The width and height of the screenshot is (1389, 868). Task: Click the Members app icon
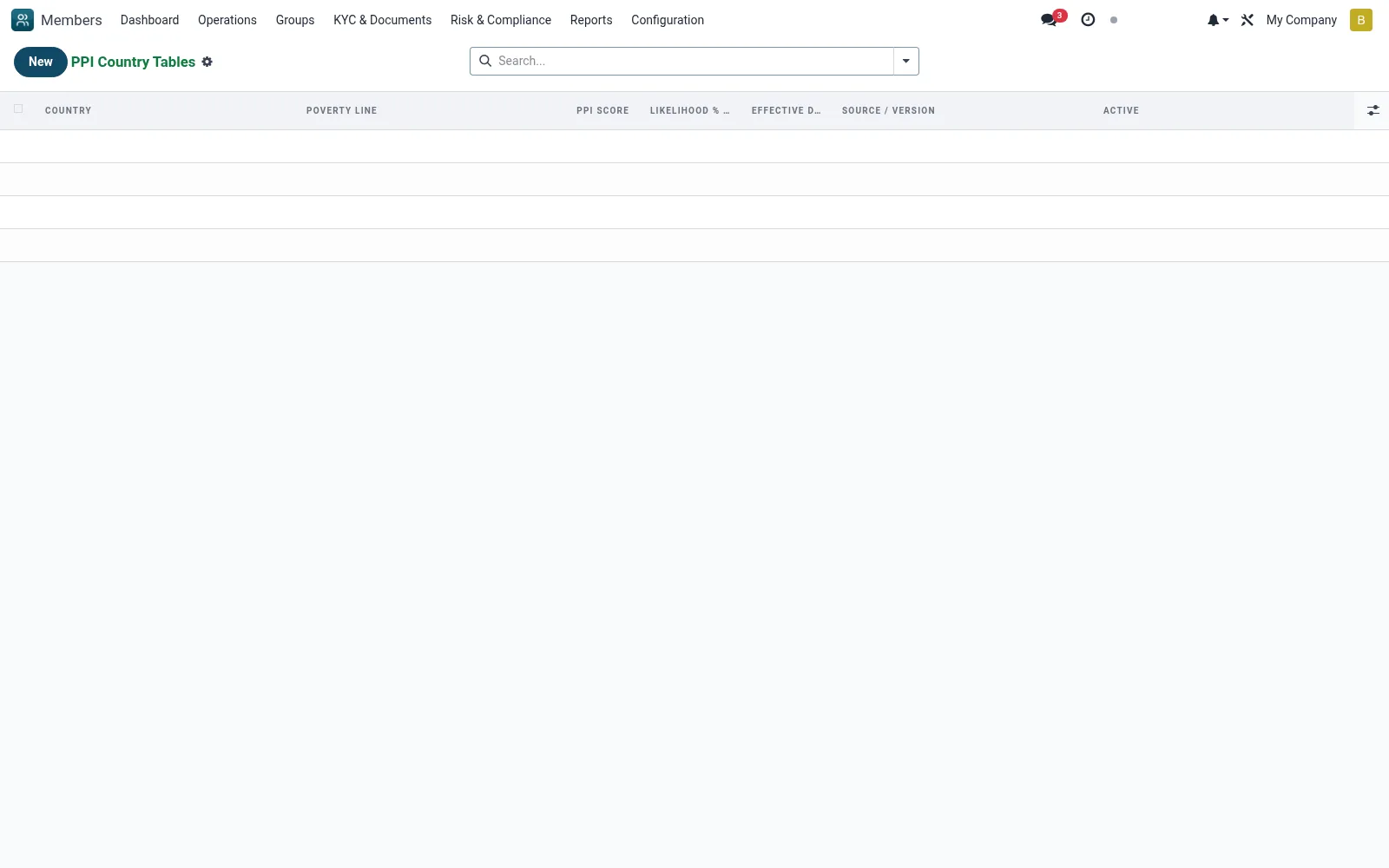coord(23,20)
